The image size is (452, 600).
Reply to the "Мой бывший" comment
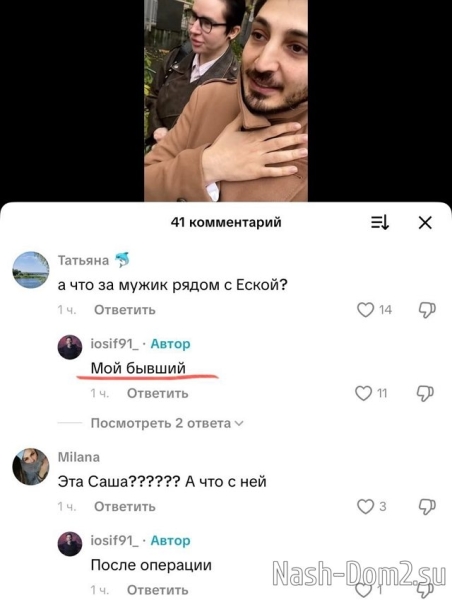coord(158,393)
